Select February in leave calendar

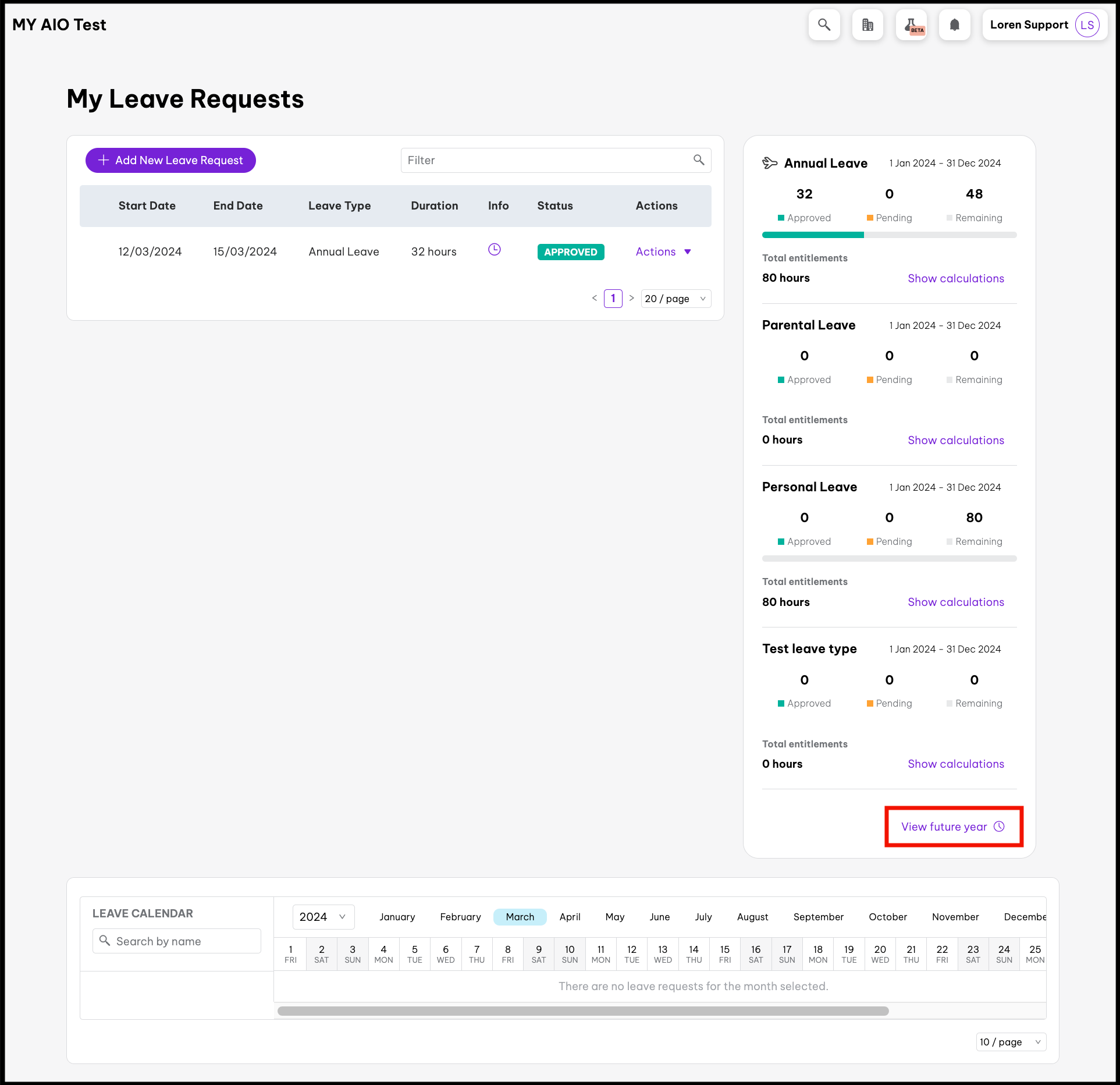460,917
